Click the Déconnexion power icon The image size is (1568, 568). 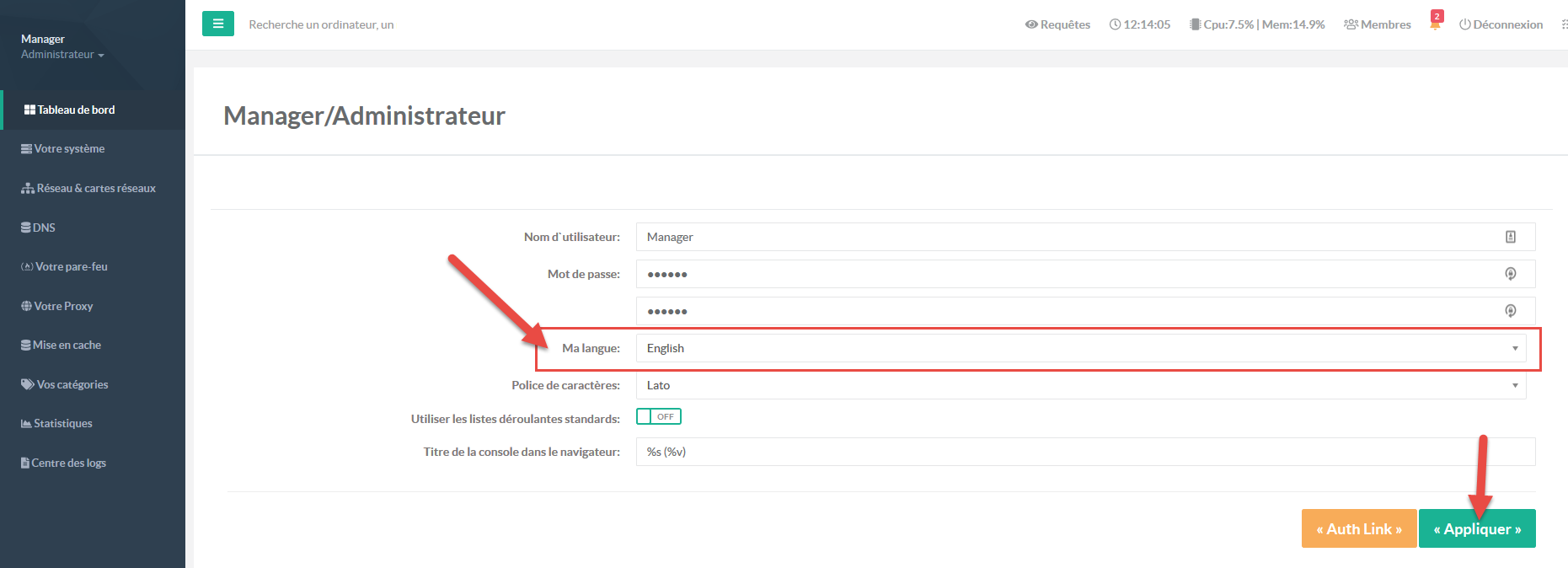[x=1465, y=24]
